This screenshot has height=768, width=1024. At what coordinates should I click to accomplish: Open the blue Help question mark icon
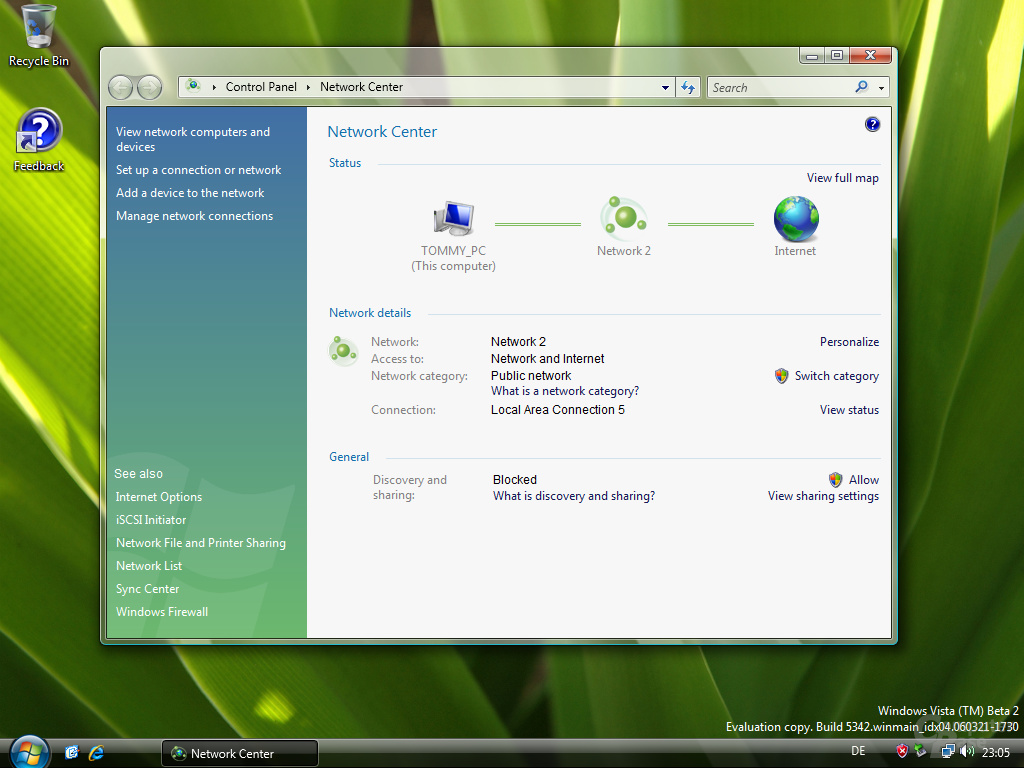click(x=872, y=124)
